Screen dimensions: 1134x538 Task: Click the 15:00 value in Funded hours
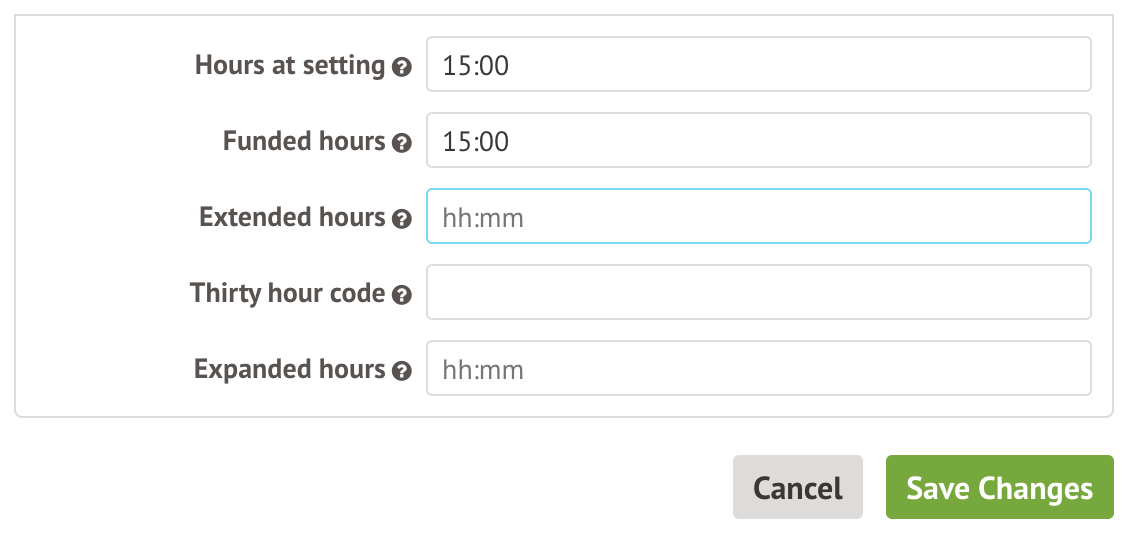[x=476, y=141]
